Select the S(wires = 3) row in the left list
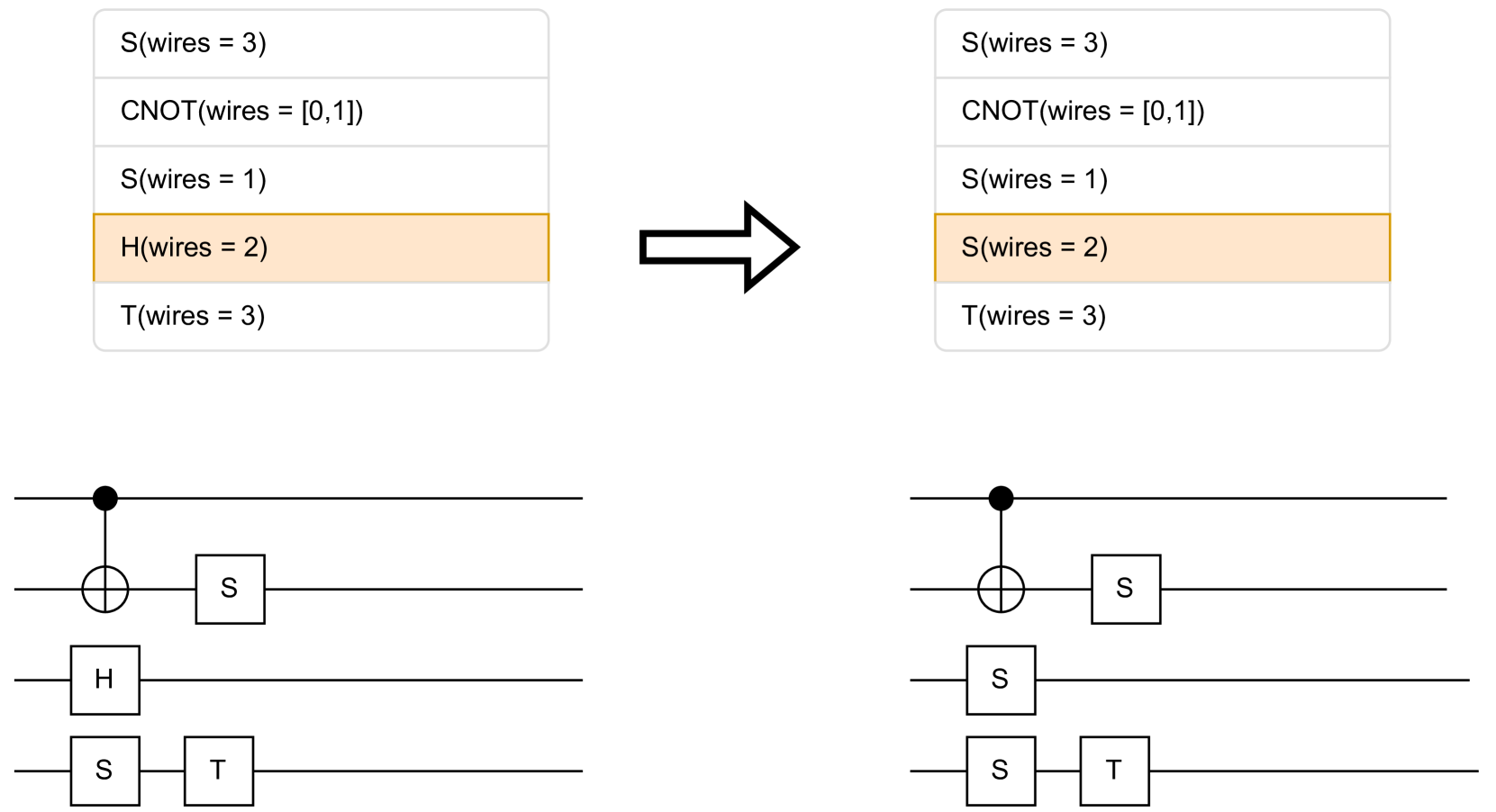1496x812 pixels. 321,43
